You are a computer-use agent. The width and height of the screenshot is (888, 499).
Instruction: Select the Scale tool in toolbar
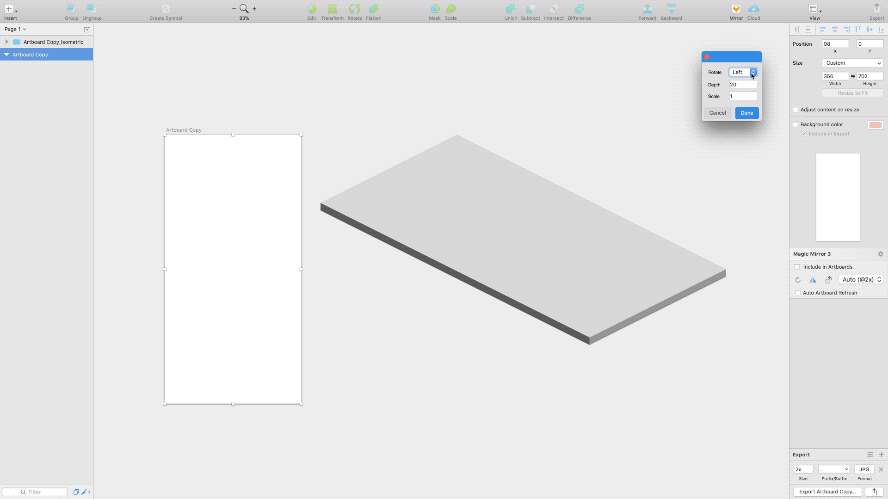pos(451,9)
